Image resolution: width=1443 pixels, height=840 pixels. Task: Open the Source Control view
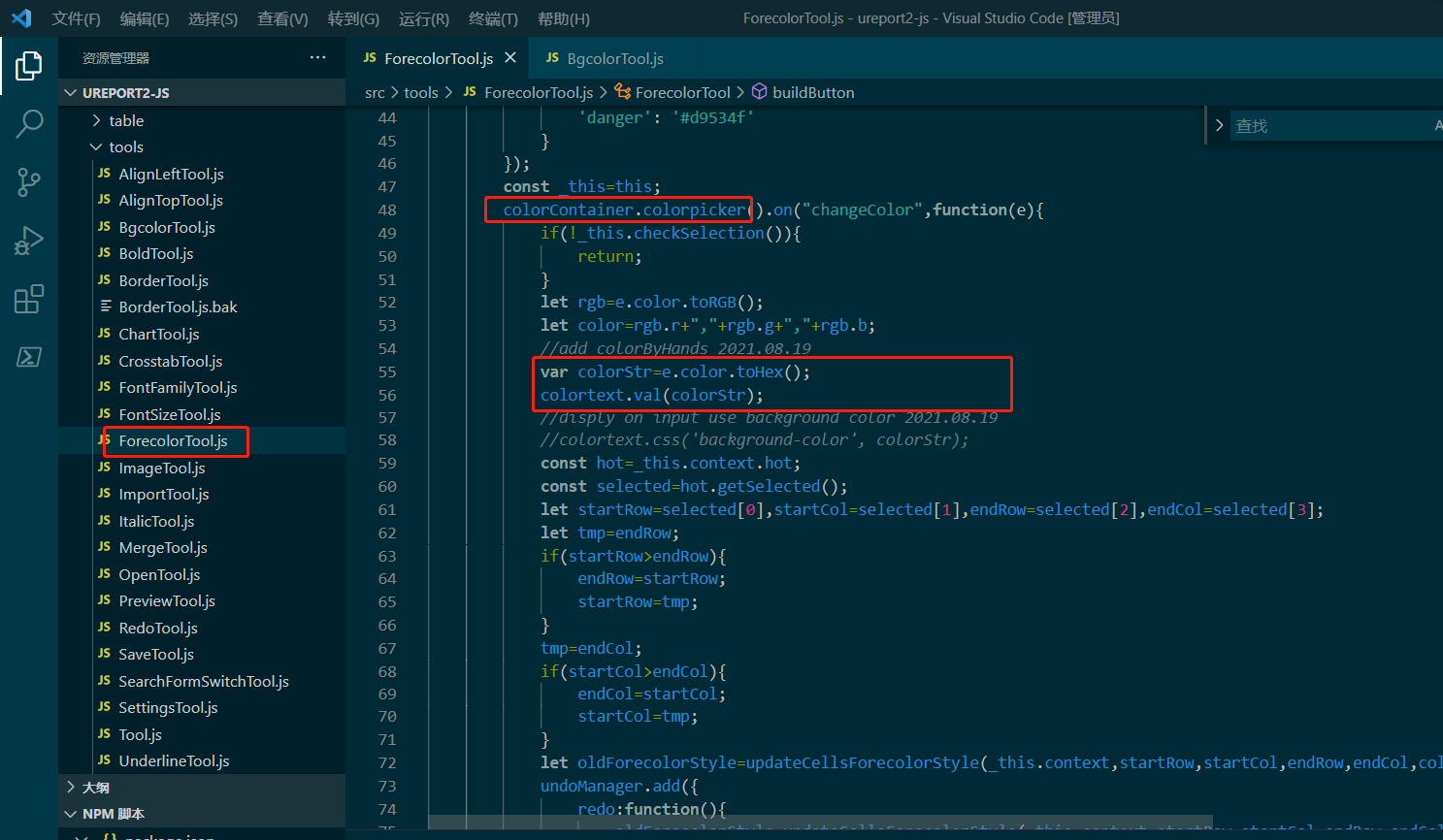pyautogui.click(x=29, y=182)
